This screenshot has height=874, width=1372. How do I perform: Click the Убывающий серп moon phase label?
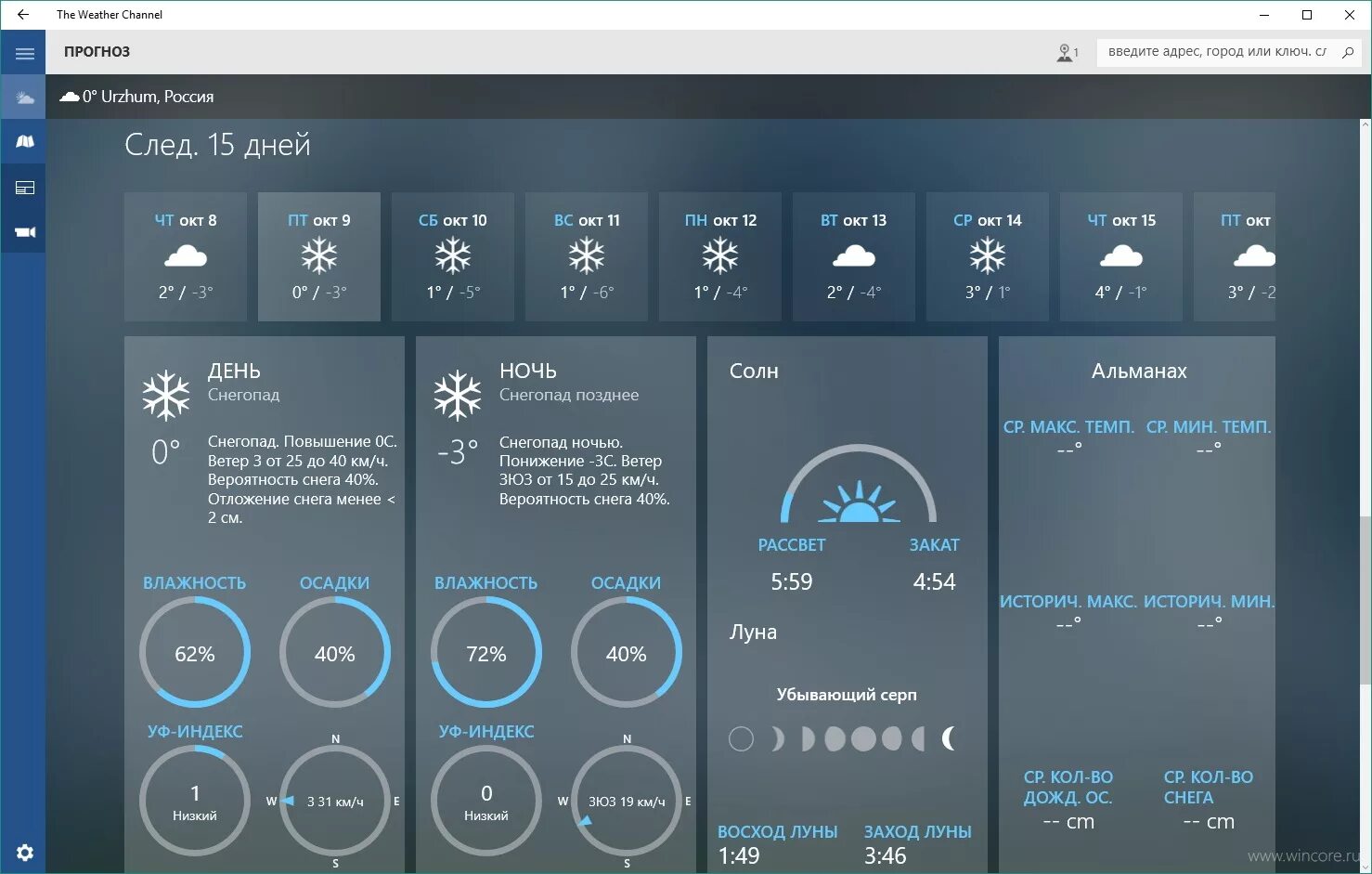click(x=847, y=695)
